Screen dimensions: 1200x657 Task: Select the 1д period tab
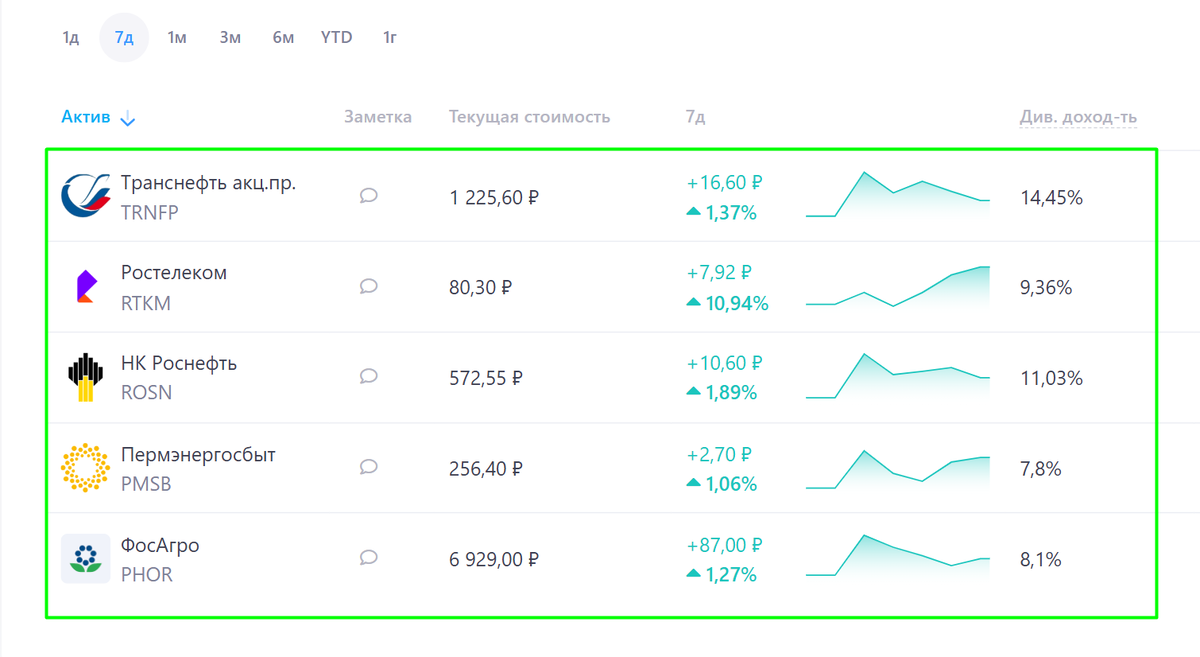(71, 38)
